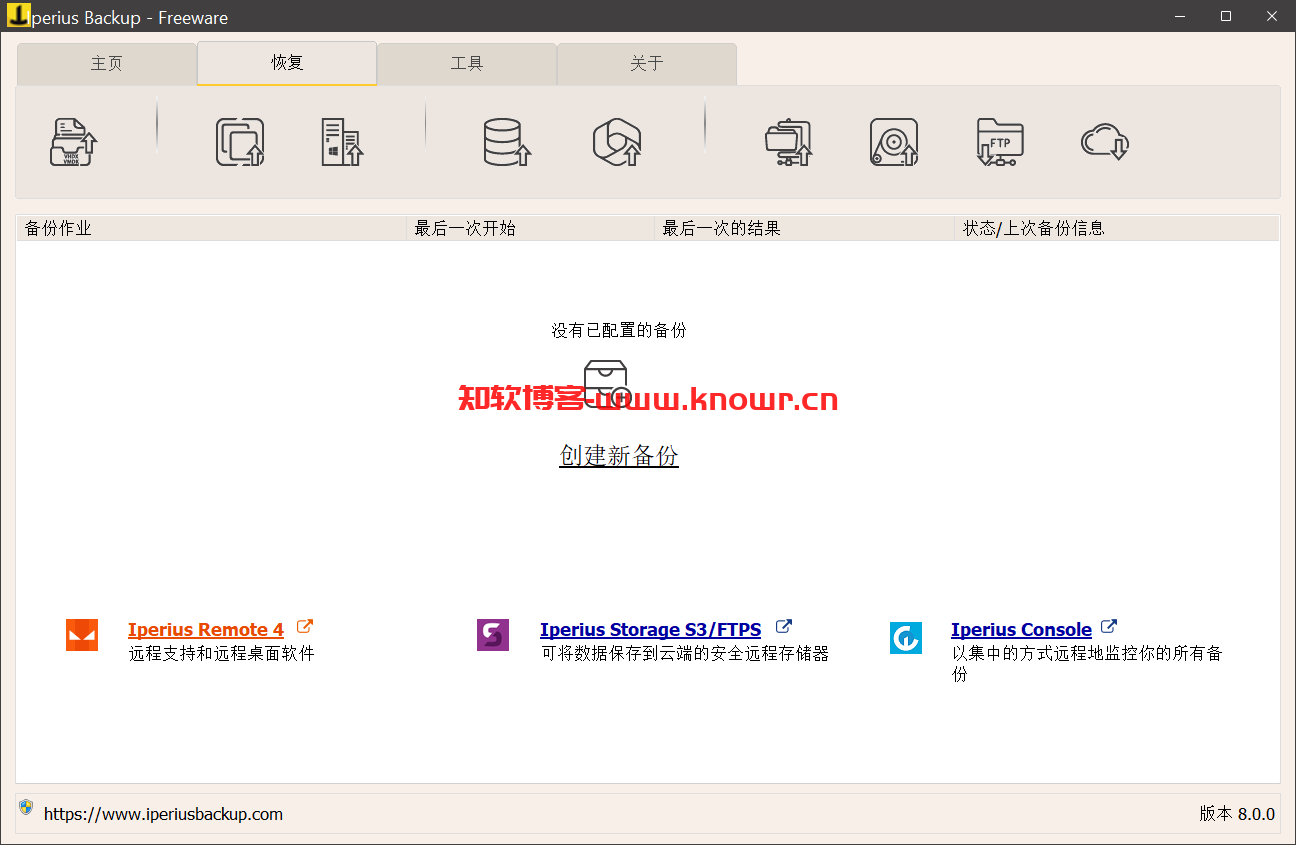Click external link icon beside Iperius Console

[1108, 627]
